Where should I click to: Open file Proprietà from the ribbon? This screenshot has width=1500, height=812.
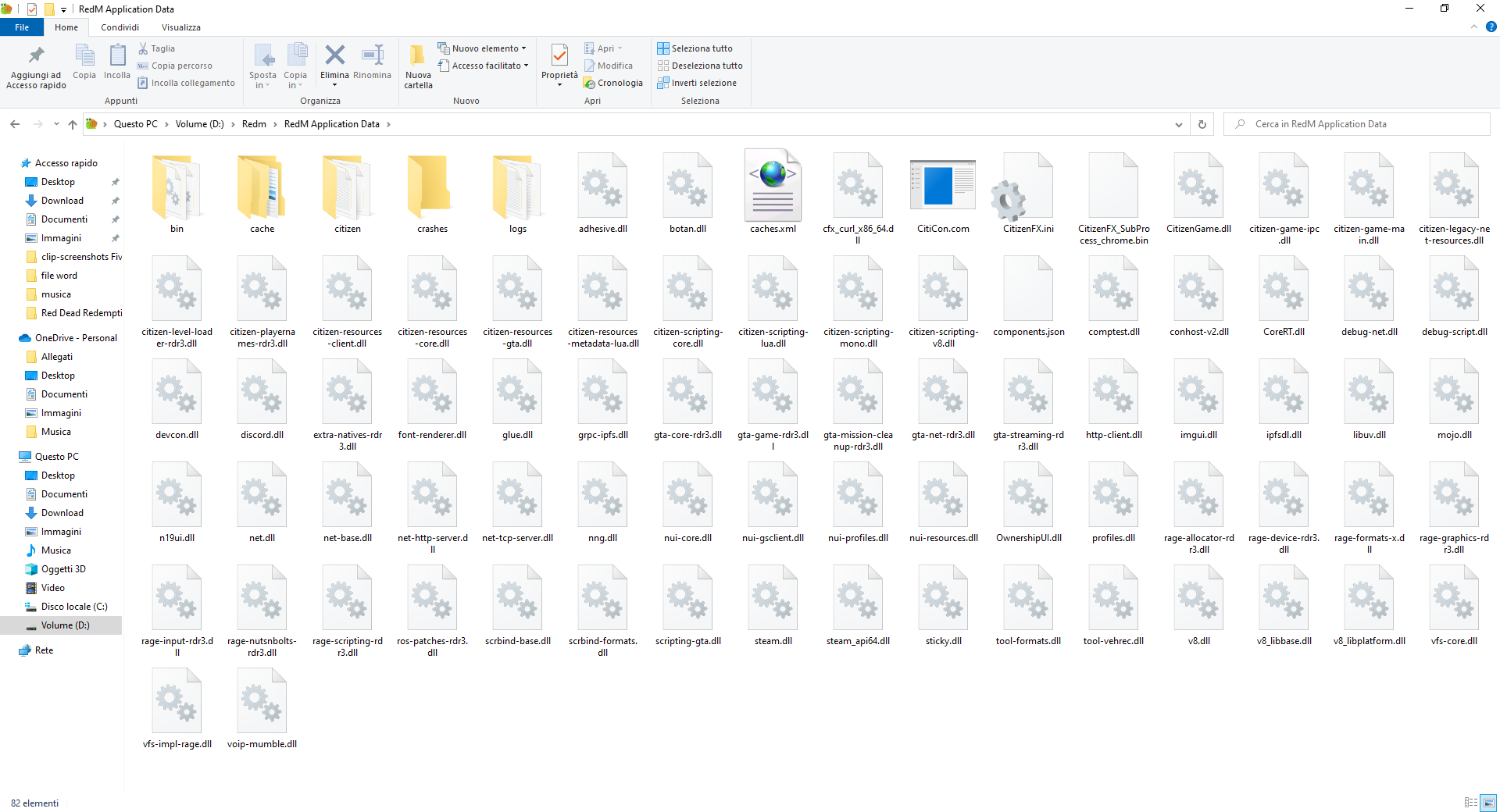[559, 66]
